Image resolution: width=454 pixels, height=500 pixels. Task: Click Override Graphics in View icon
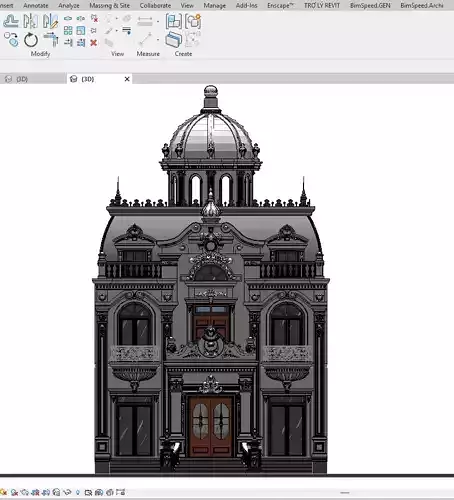tap(127, 18)
